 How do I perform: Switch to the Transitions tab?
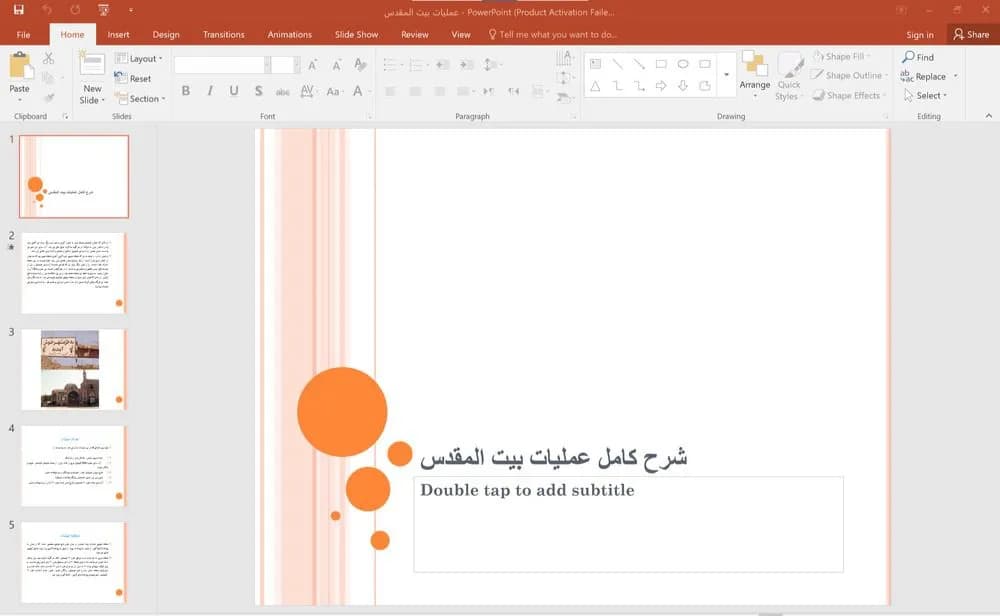point(224,34)
